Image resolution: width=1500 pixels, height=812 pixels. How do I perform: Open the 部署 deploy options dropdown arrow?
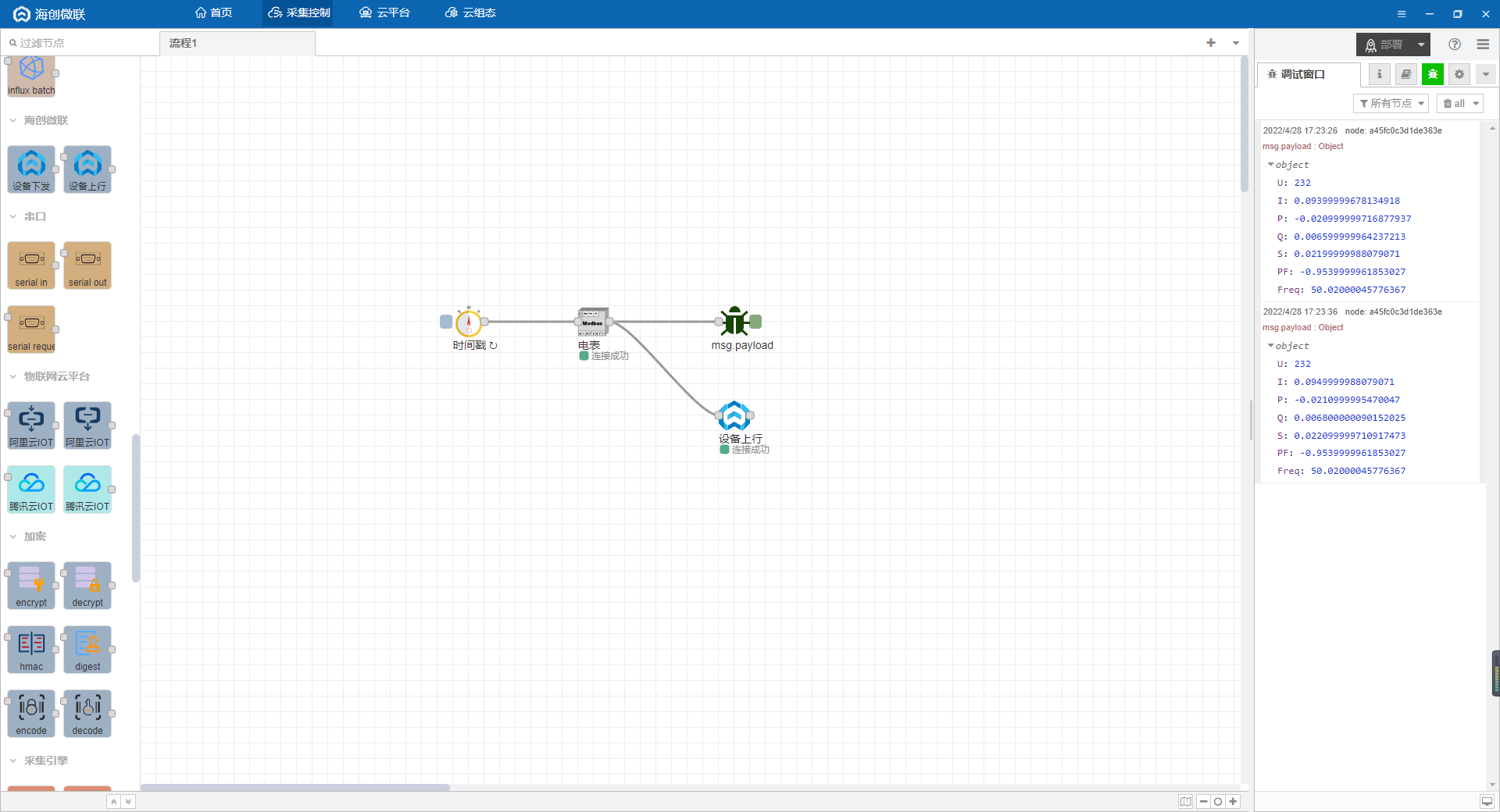tap(1421, 45)
